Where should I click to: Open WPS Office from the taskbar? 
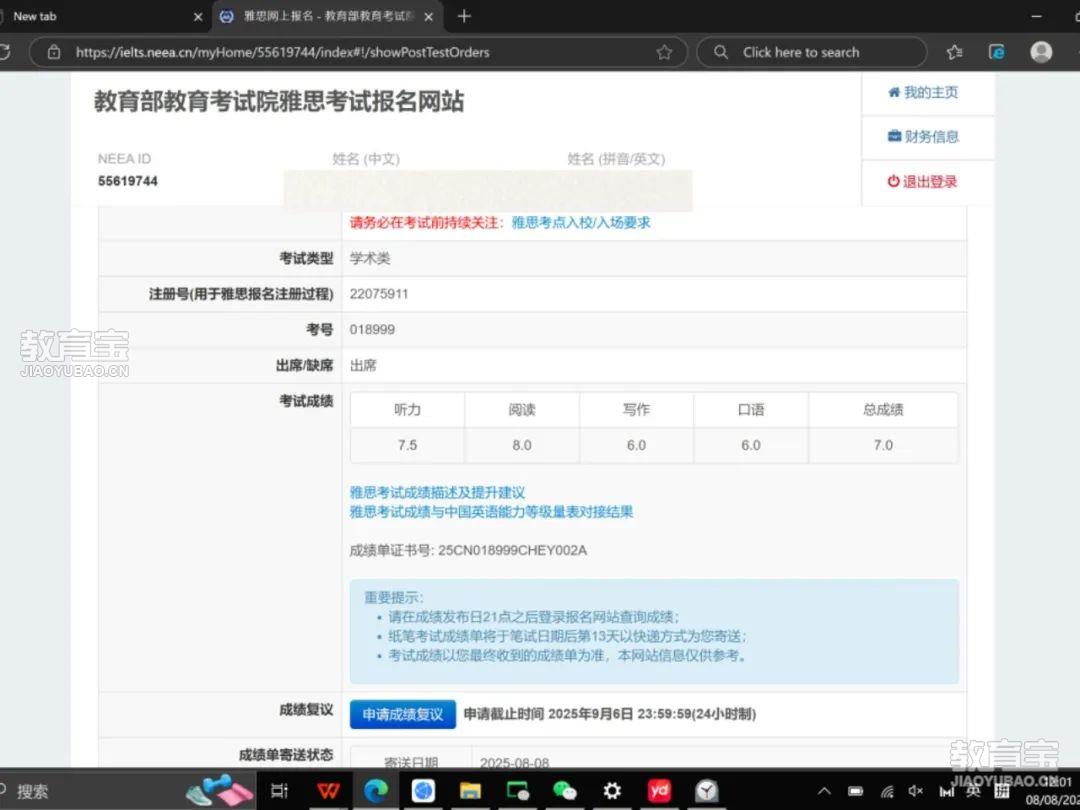(x=329, y=790)
